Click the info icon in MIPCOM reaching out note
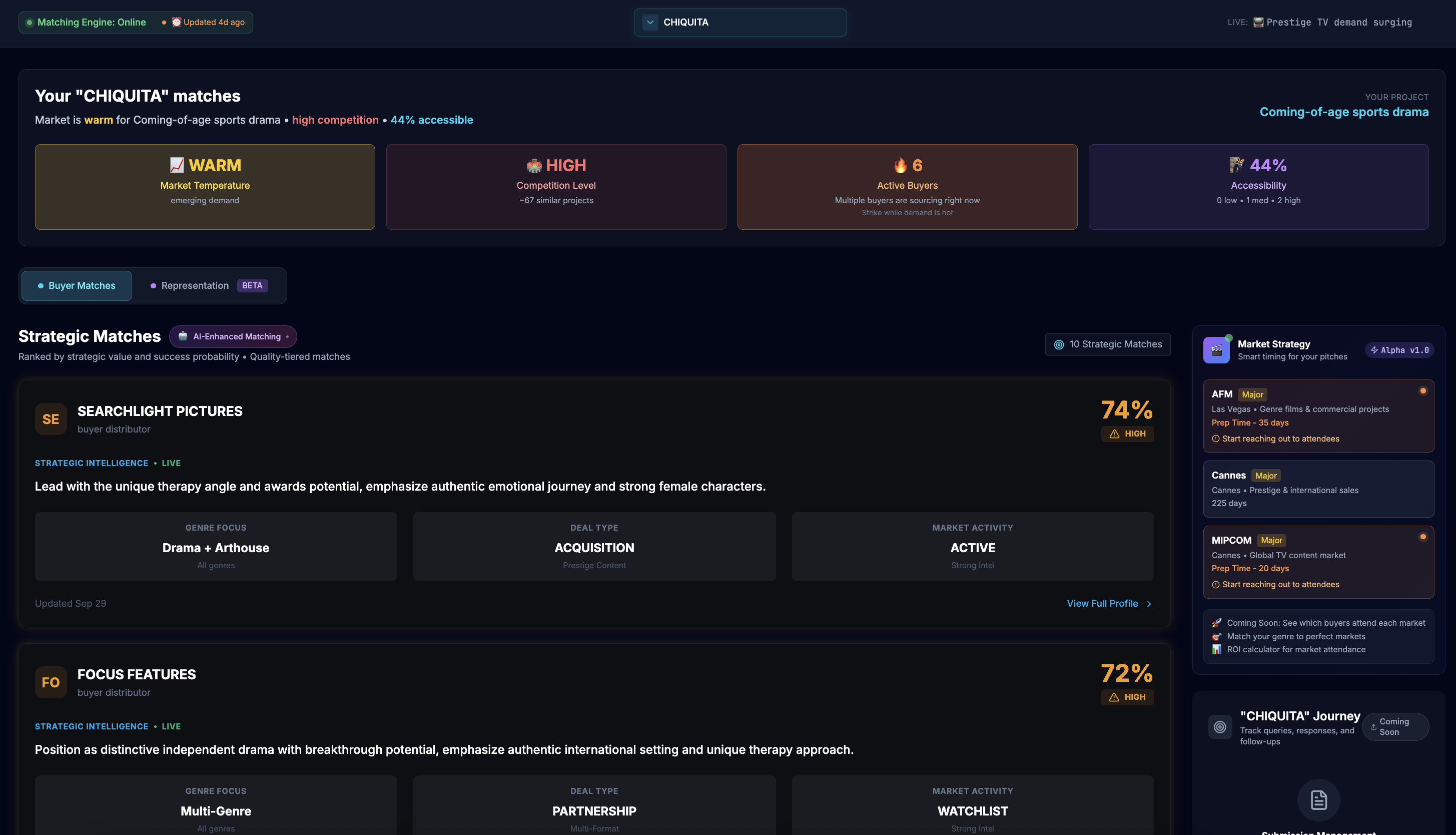 pos(1215,585)
